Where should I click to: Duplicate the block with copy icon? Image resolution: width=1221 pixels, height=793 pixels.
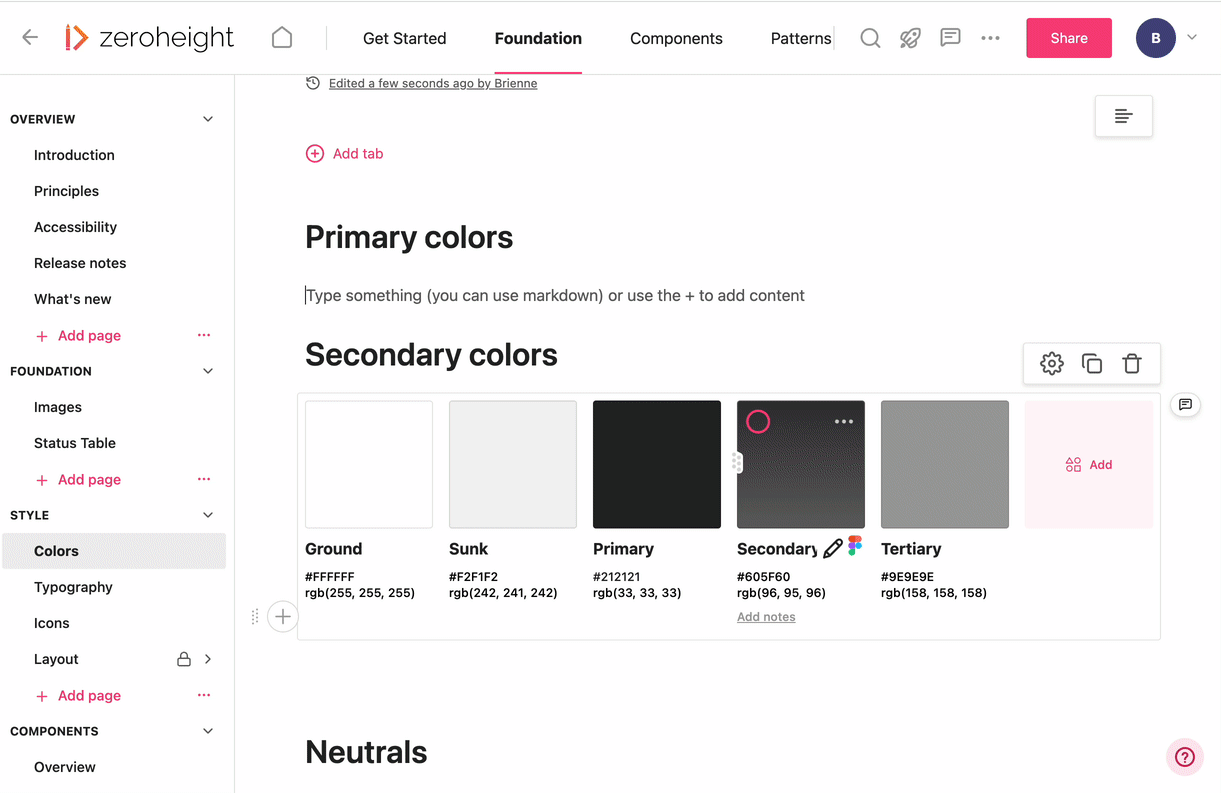[1092, 364]
